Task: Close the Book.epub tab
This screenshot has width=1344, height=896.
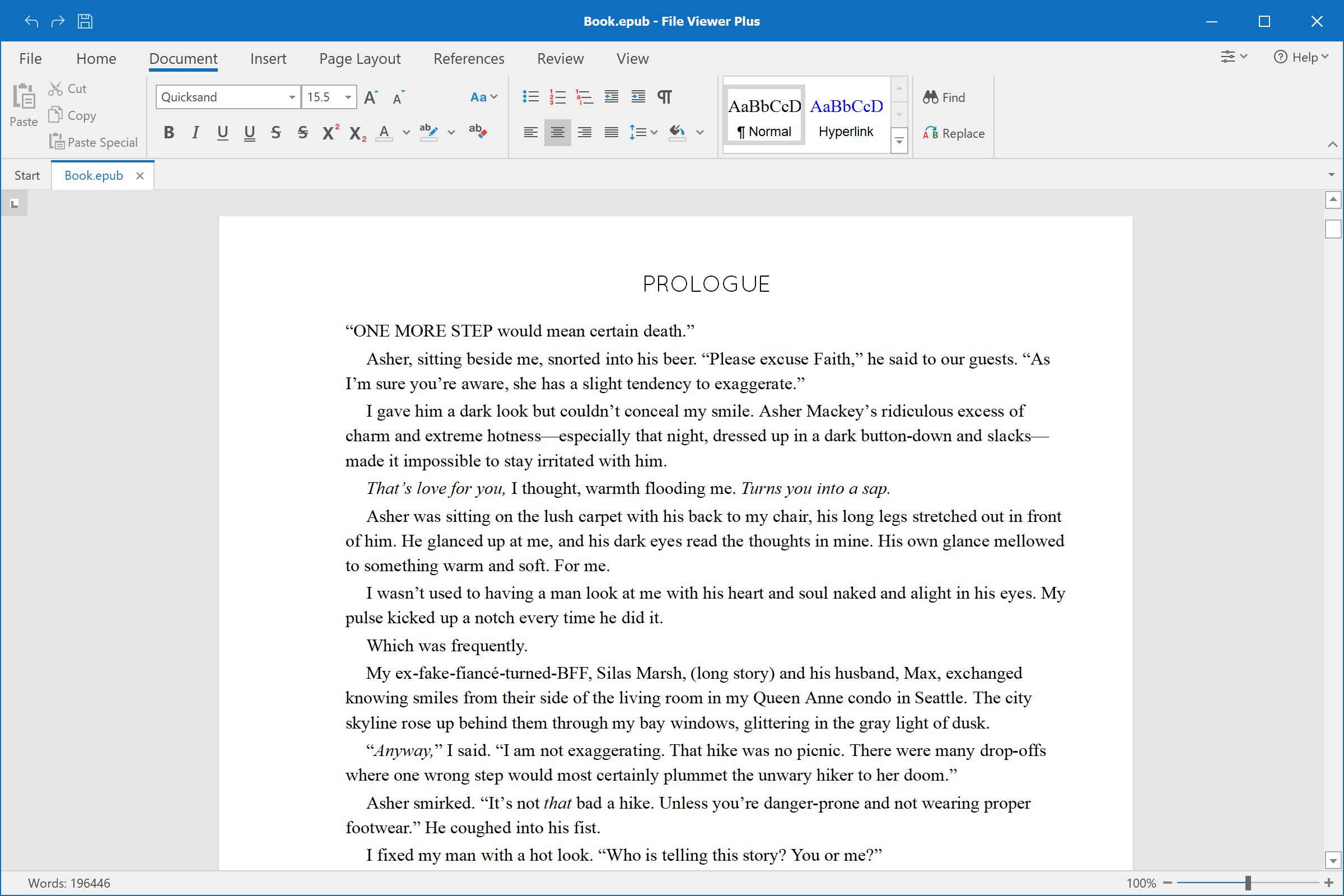Action: 140,176
